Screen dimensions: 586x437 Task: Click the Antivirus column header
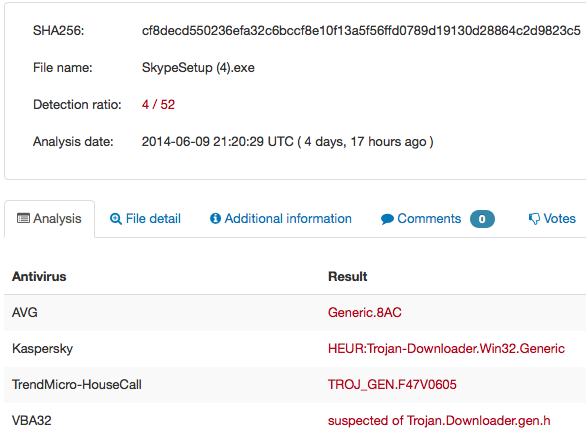39,277
